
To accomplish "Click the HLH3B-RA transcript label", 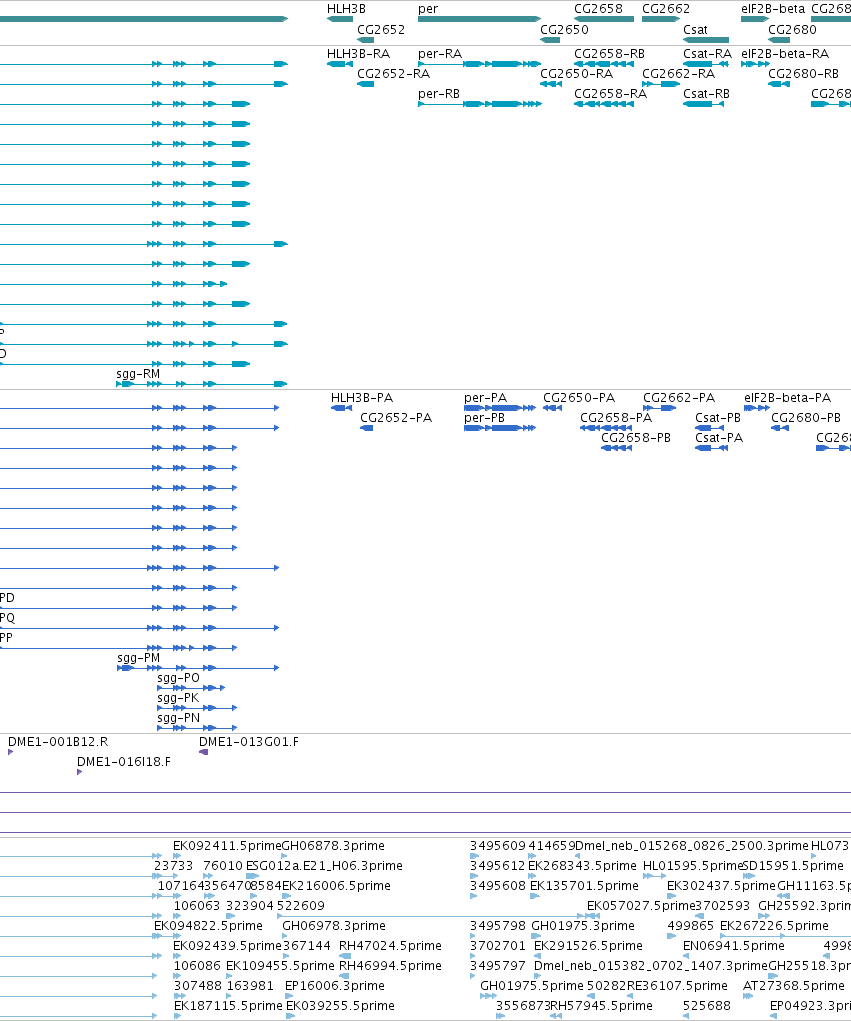I will point(358,54).
